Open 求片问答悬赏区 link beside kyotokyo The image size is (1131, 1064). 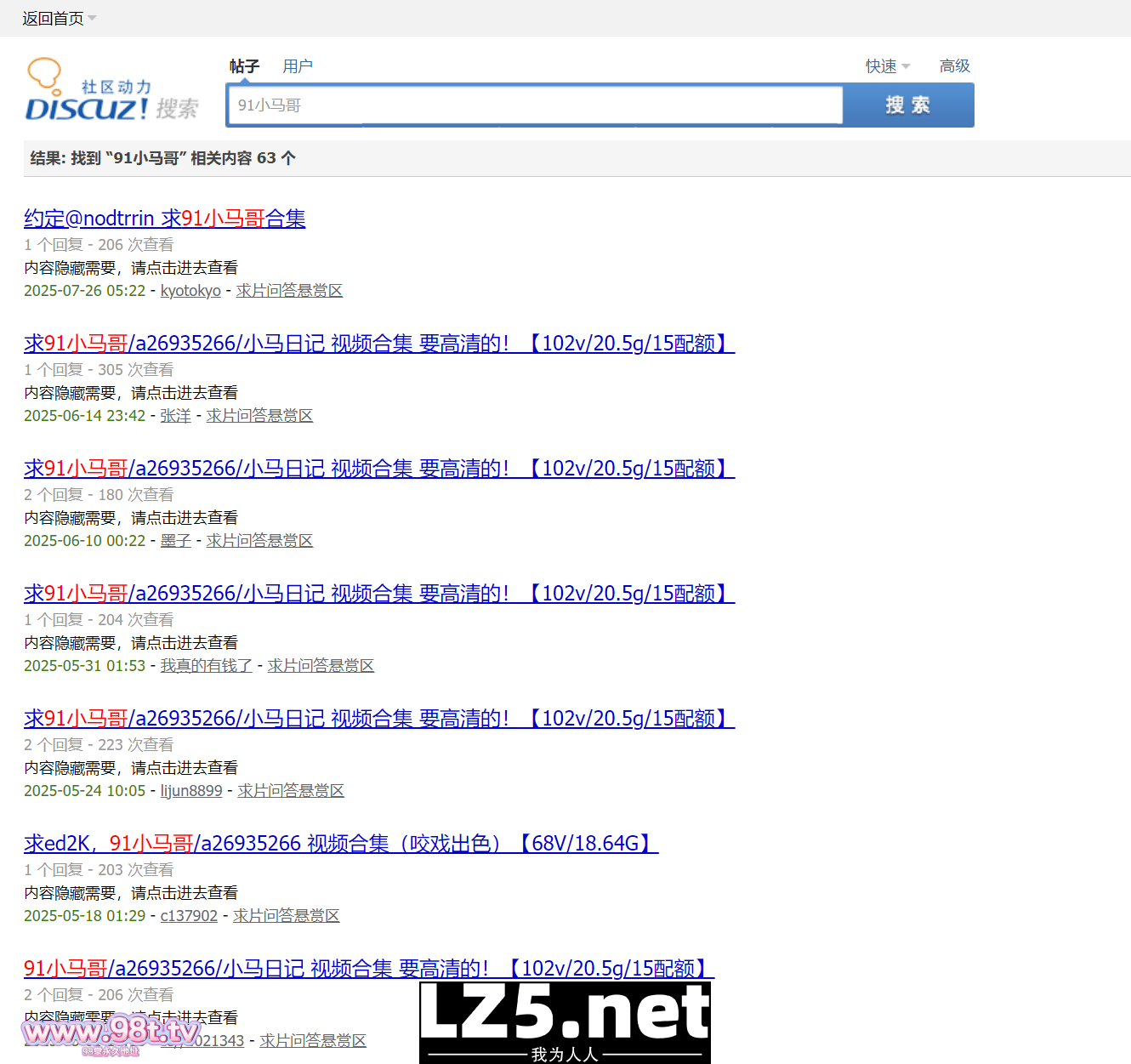coord(289,291)
